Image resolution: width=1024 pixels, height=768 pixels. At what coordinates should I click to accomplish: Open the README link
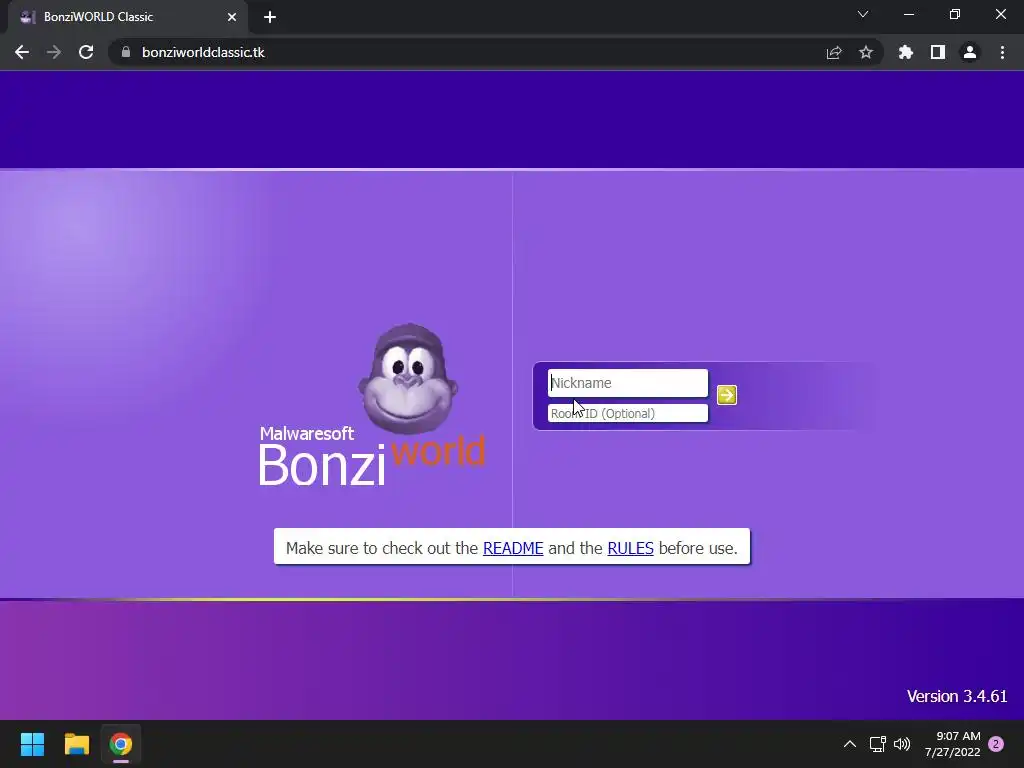click(x=513, y=548)
